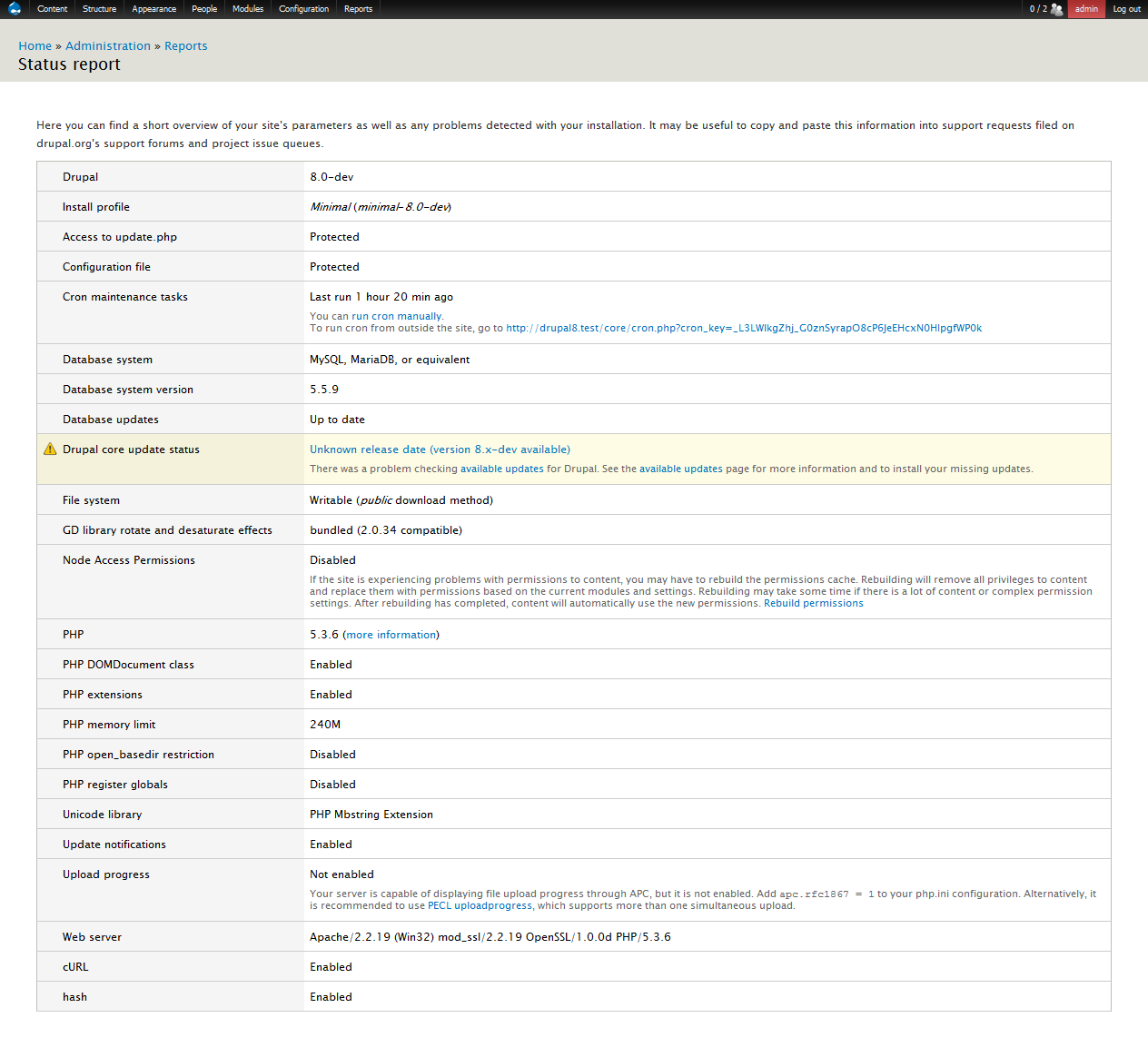Click the PECL uploadprogress link
Viewport: 1148px width, 1057px height.
[x=480, y=905]
